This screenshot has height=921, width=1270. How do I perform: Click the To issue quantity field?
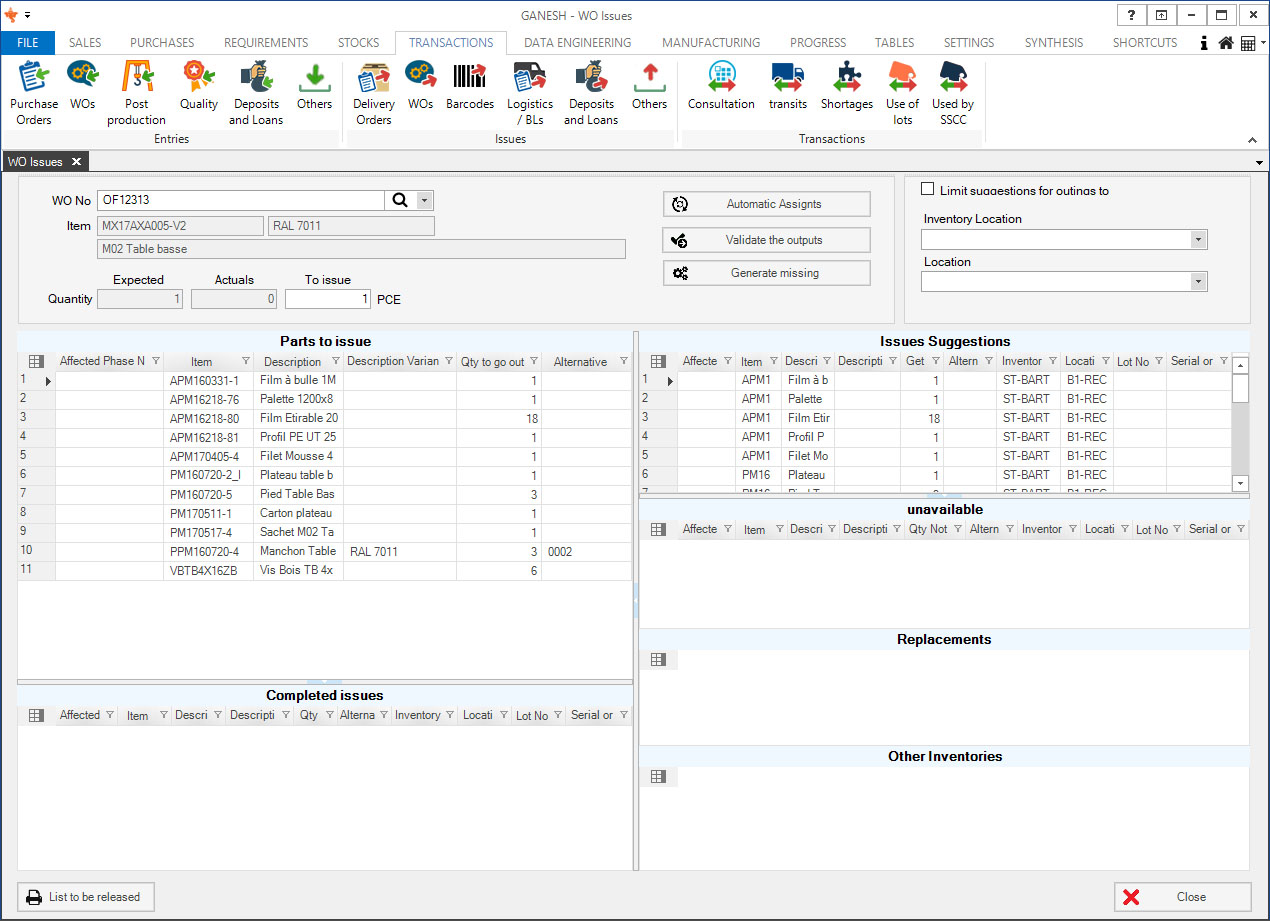click(x=328, y=299)
